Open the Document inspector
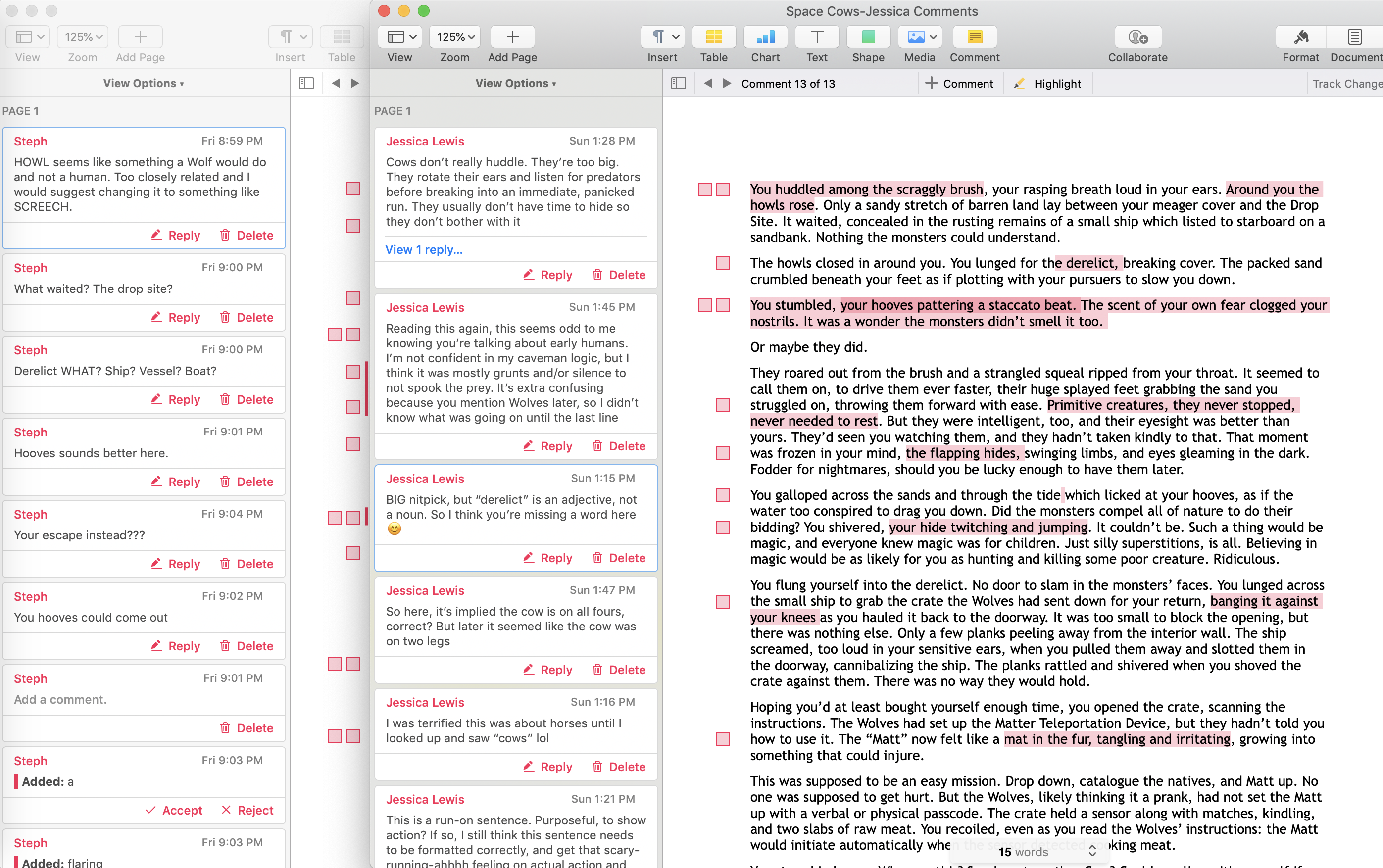Screen dimensions: 1383x868 (x=1355, y=37)
